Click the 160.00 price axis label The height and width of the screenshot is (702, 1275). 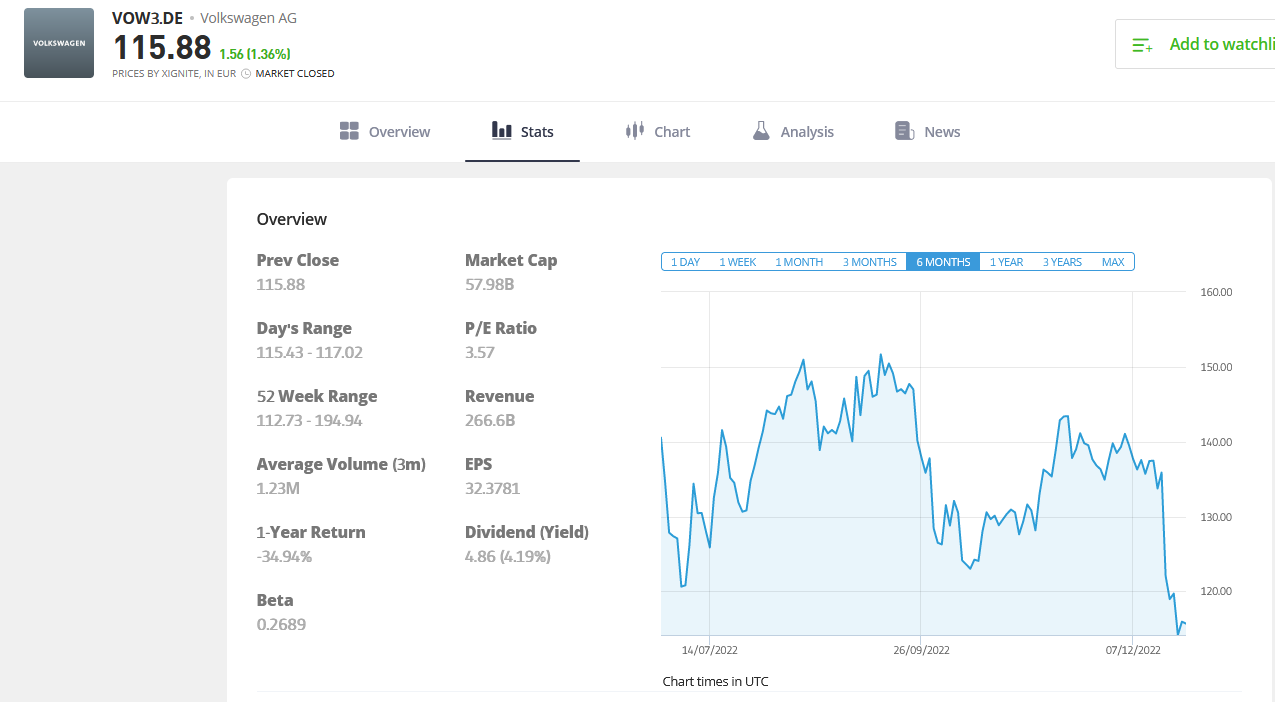(x=1216, y=292)
